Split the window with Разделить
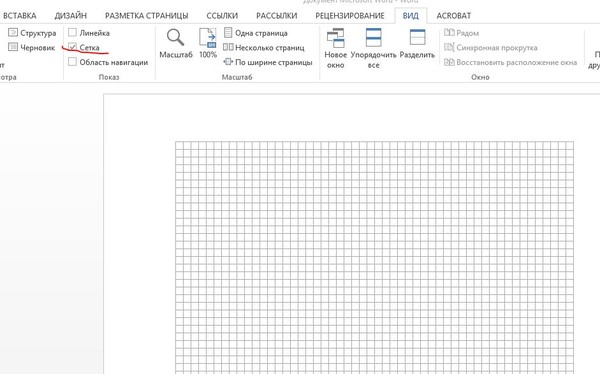The width and height of the screenshot is (600, 374). [x=417, y=44]
